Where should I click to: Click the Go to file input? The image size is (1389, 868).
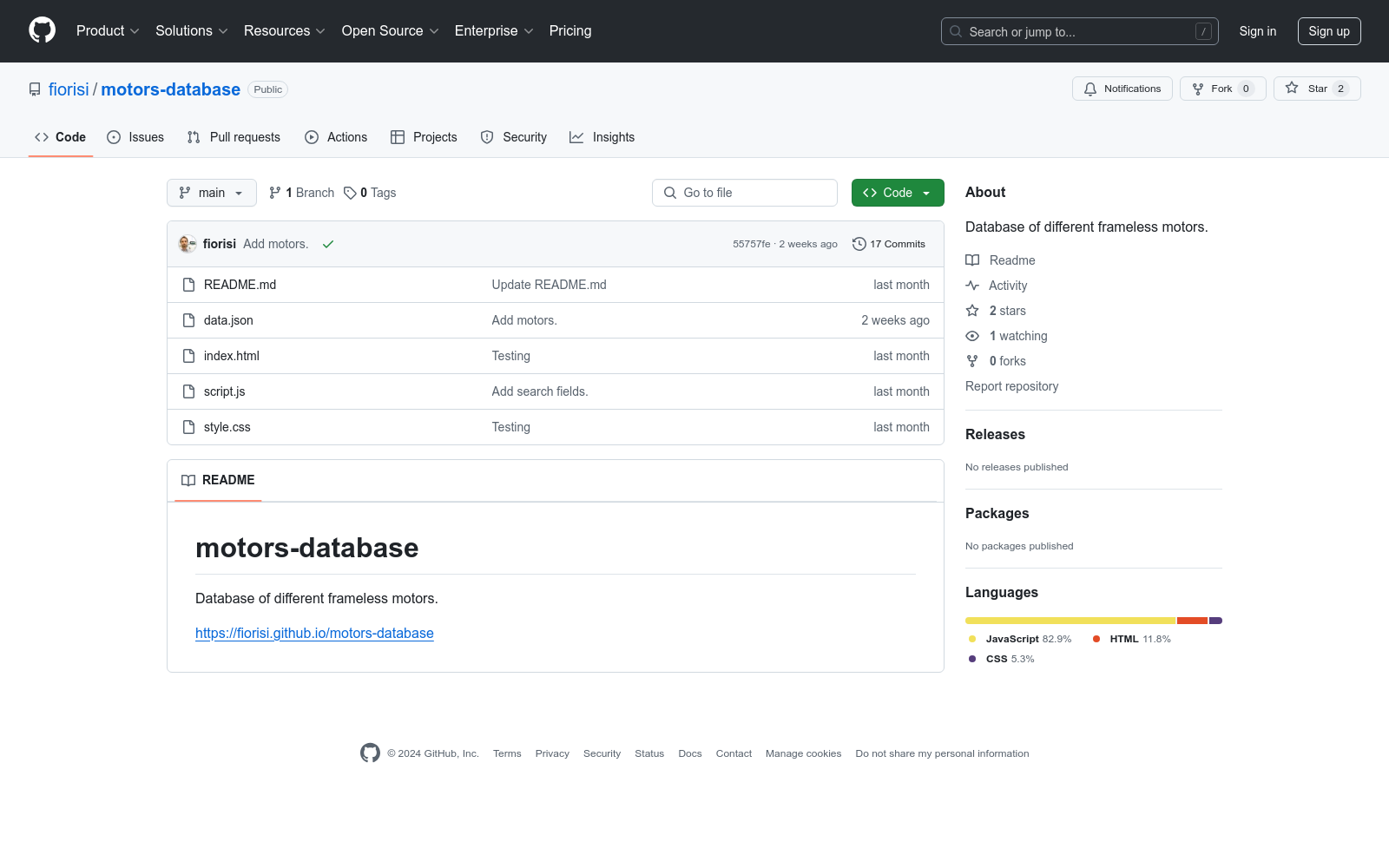coord(745,193)
